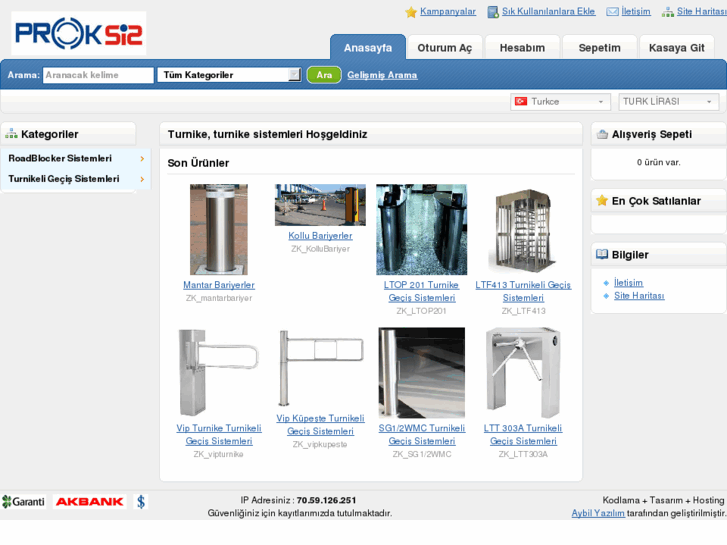Click the shopping basket icon
Image resolution: width=727 pixels, height=545 pixels.
coord(602,135)
